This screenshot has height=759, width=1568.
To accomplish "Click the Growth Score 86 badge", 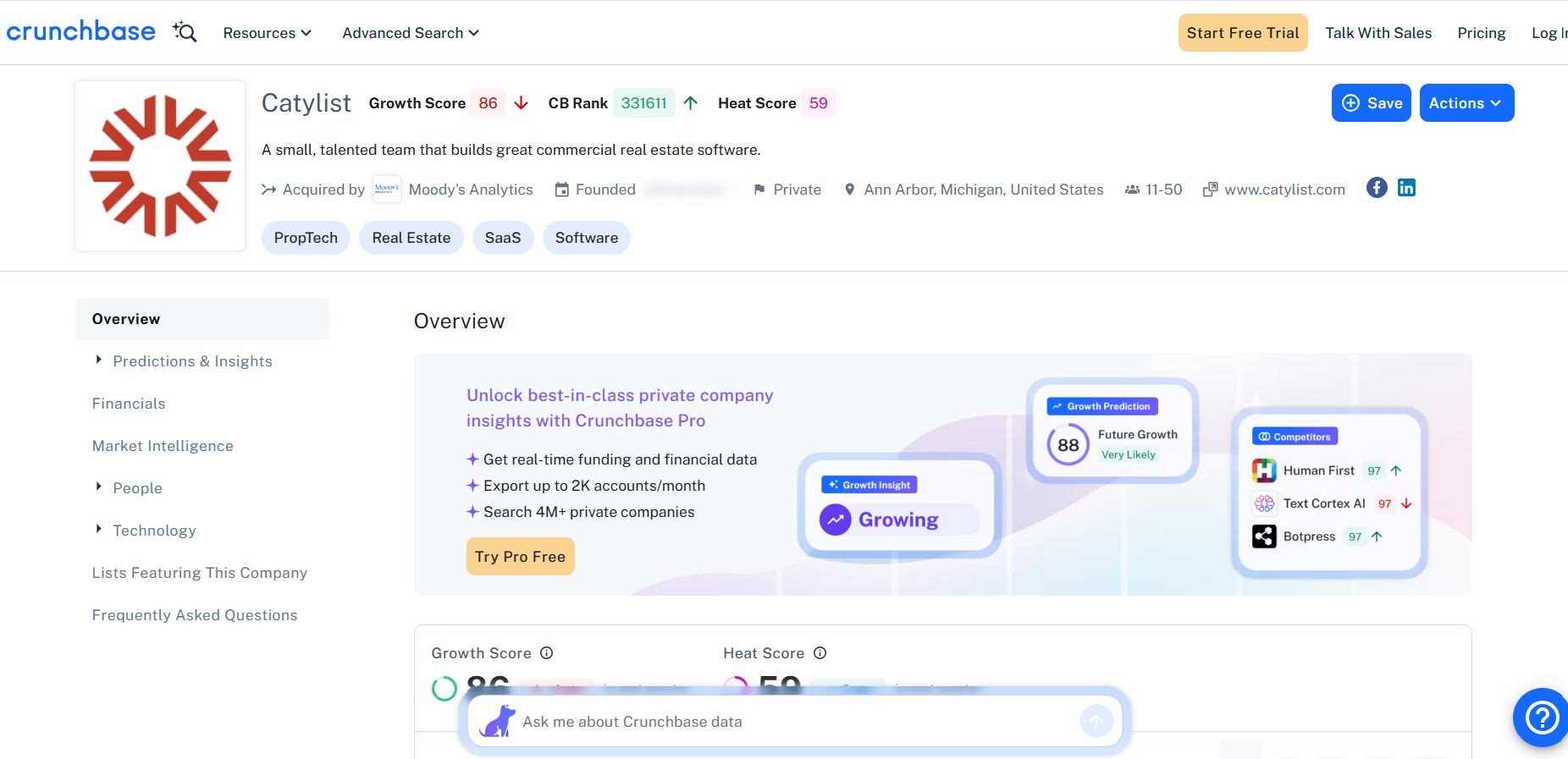I will [x=488, y=103].
